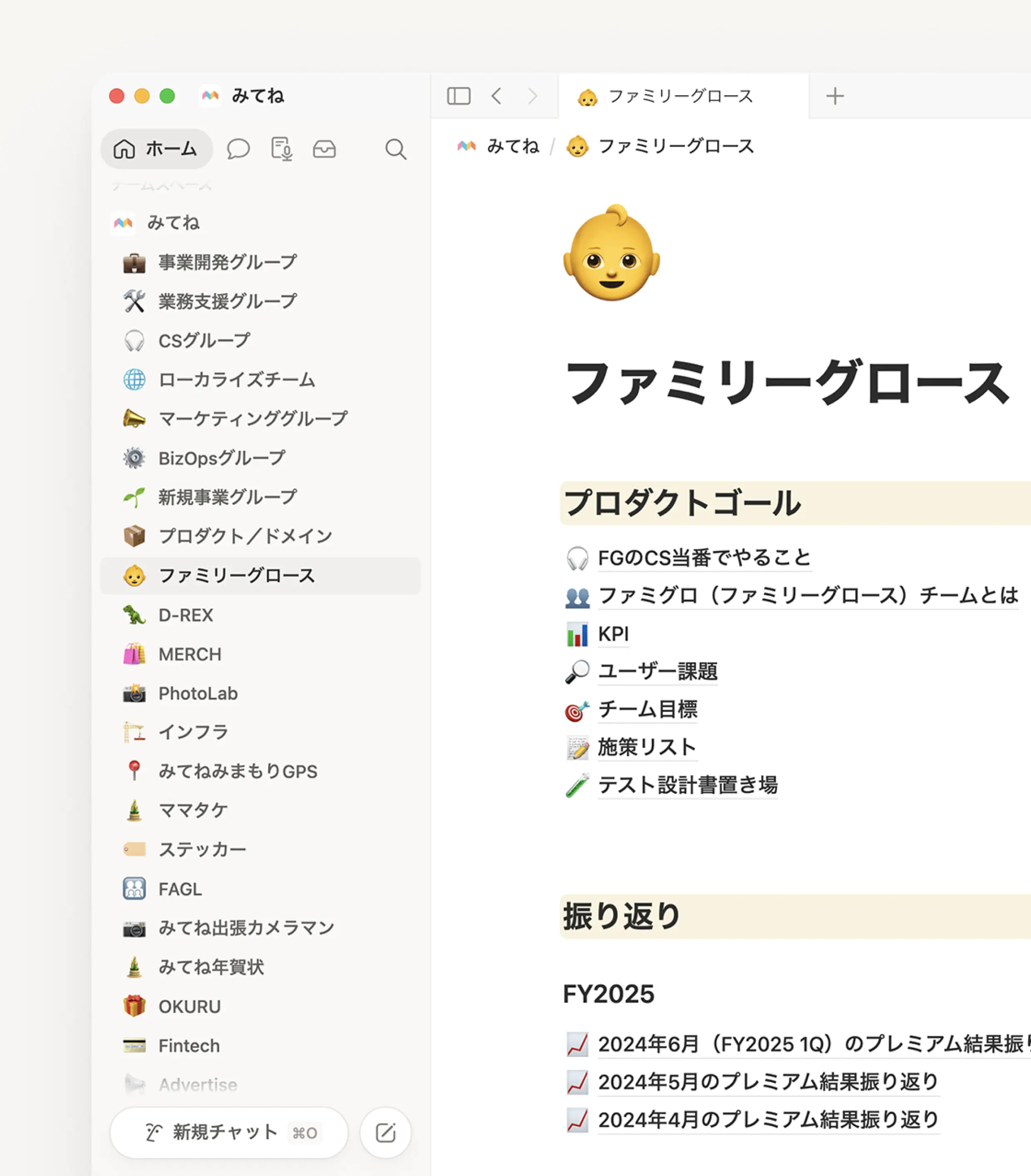Click the green macOS fullscreen button
Image resolution: width=1031 pixels, height=1176 pixels.
tap(168, 96)
